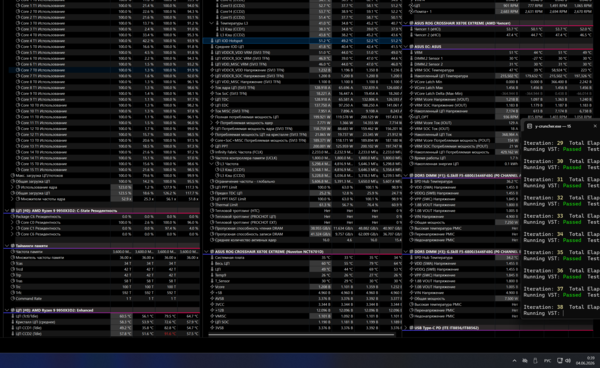Click the bolt icon beside ЦП PPT
Screen dimensions: 600x368
pos(212,146)
